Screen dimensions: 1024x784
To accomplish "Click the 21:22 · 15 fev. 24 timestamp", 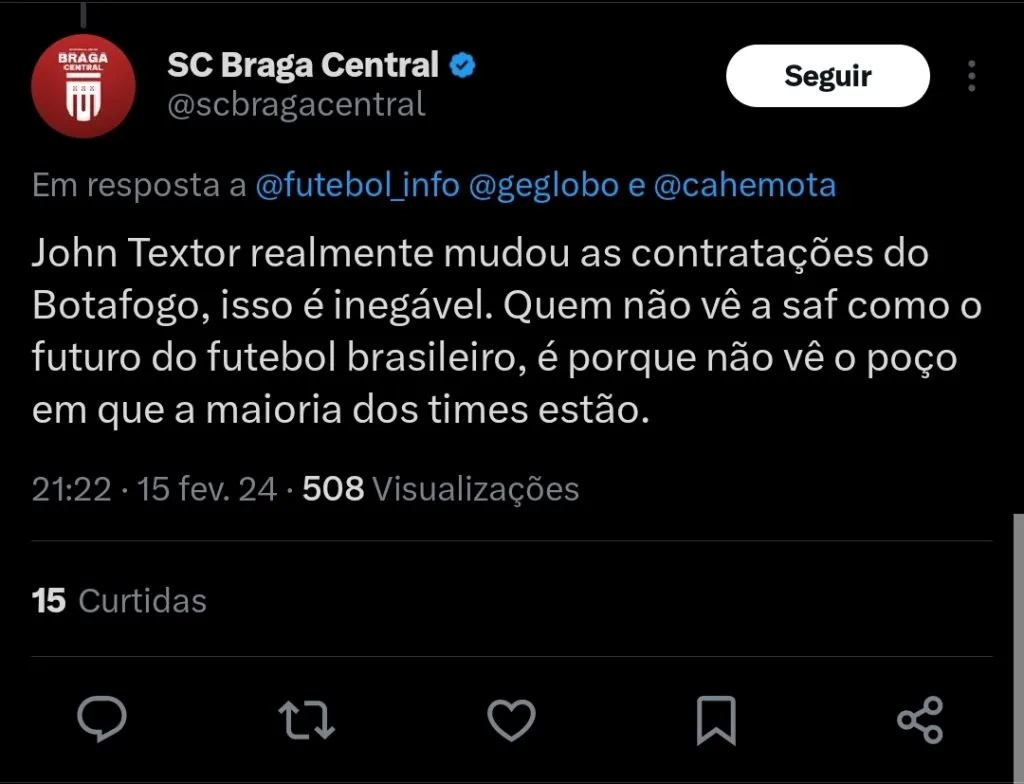I will click(154, 489).
